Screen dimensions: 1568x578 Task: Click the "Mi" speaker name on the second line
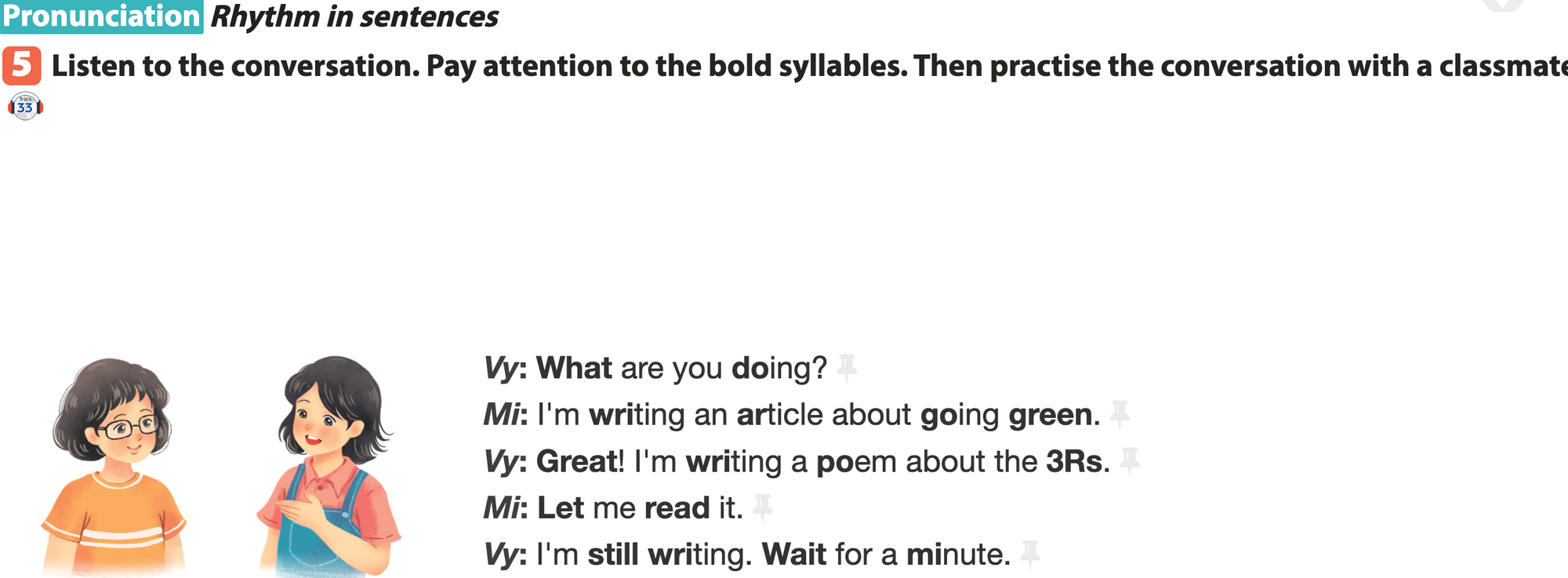tap(502, 414)
